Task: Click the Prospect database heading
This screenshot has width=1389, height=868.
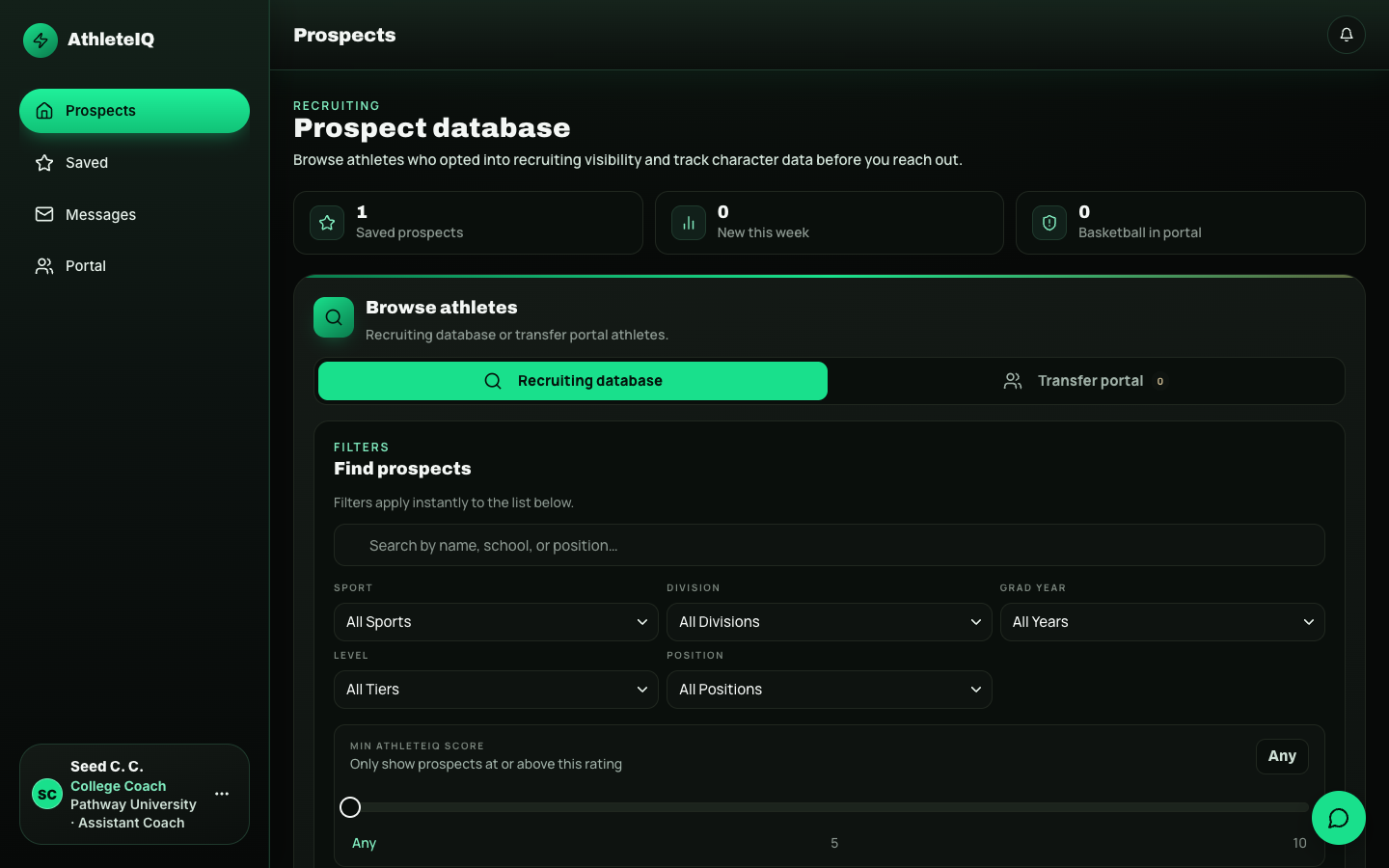Action: coord(432,127)
